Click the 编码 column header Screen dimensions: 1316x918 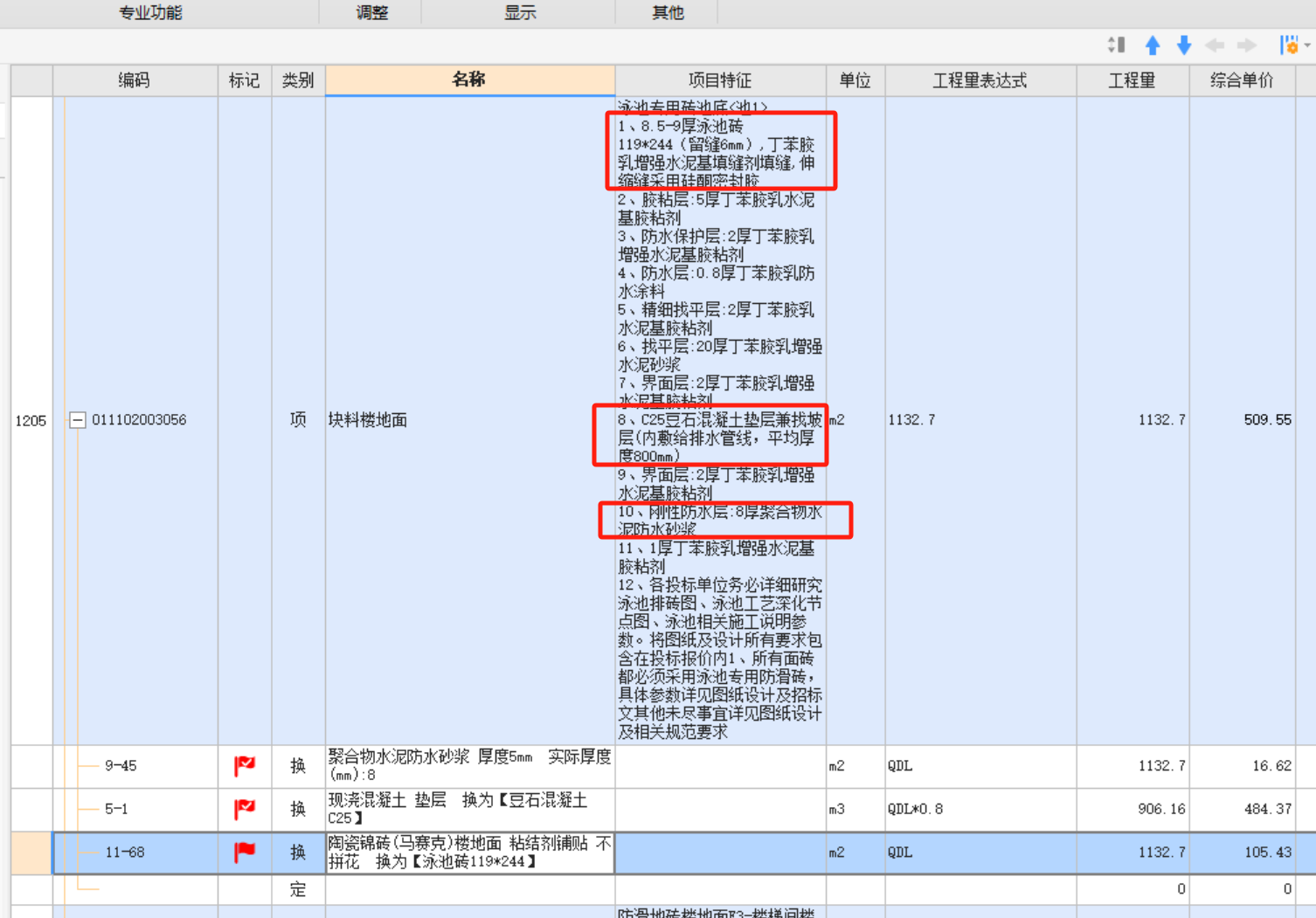(135, 80)
